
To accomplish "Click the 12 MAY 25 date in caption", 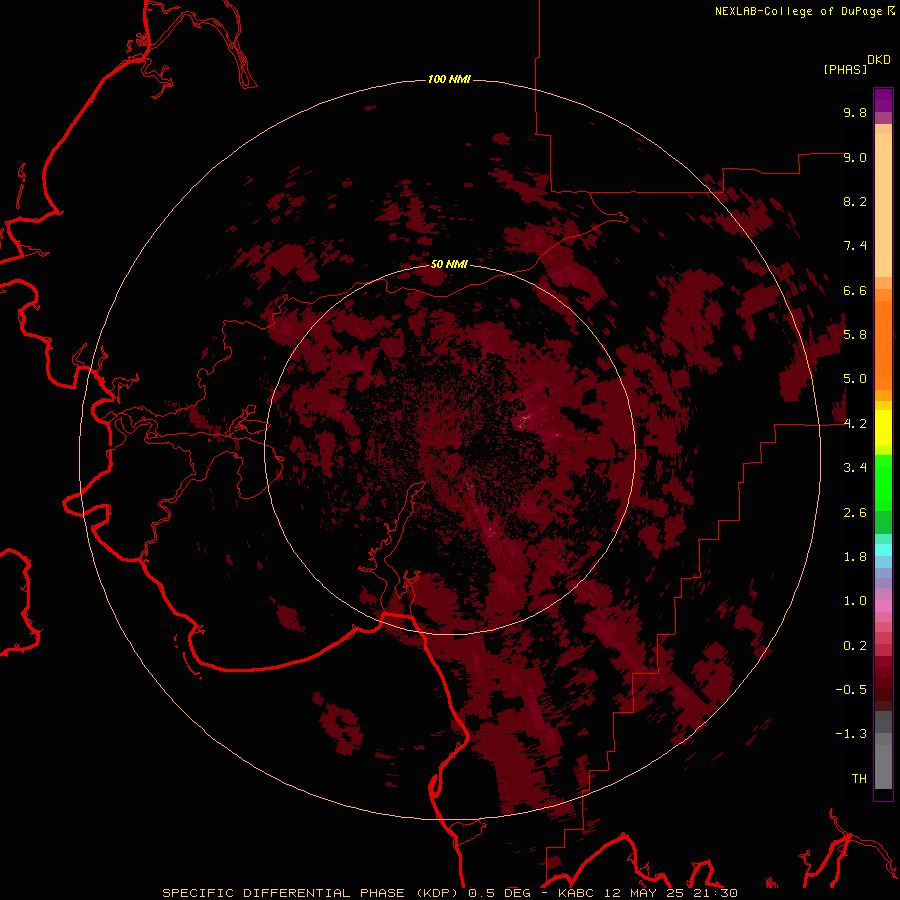I will click(x=646, y=893).
